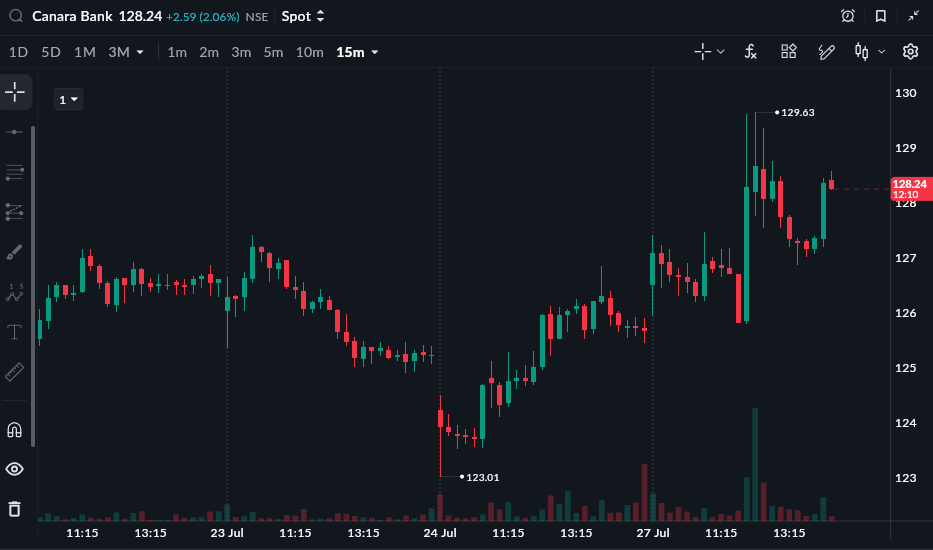Click the 24 Jul date label

click(x=440, y=533)
